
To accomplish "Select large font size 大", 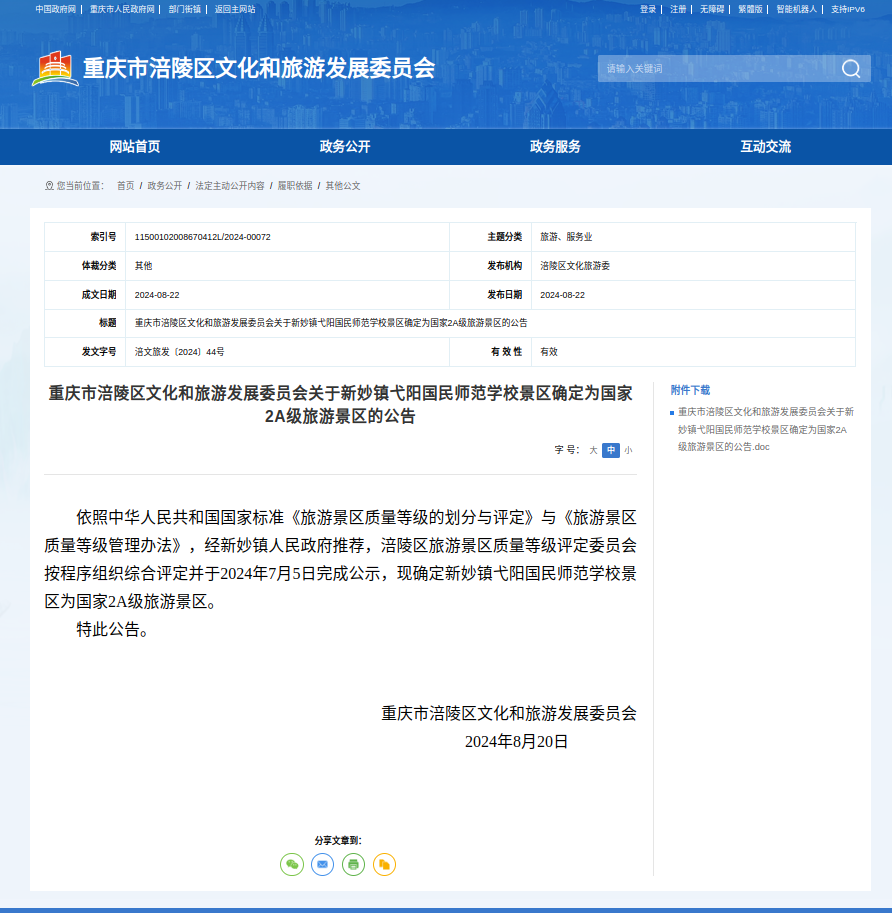I will tap(592, 450).
